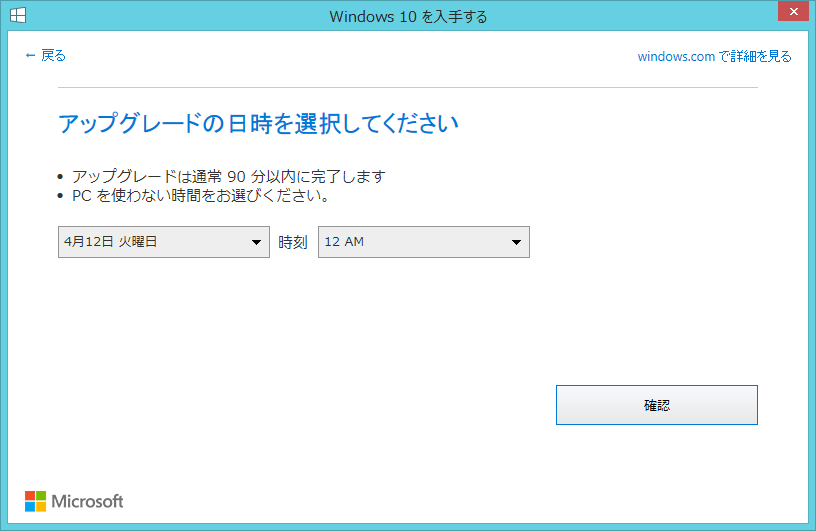Open the time dropdown showing 12 AM

pos(424,242)
